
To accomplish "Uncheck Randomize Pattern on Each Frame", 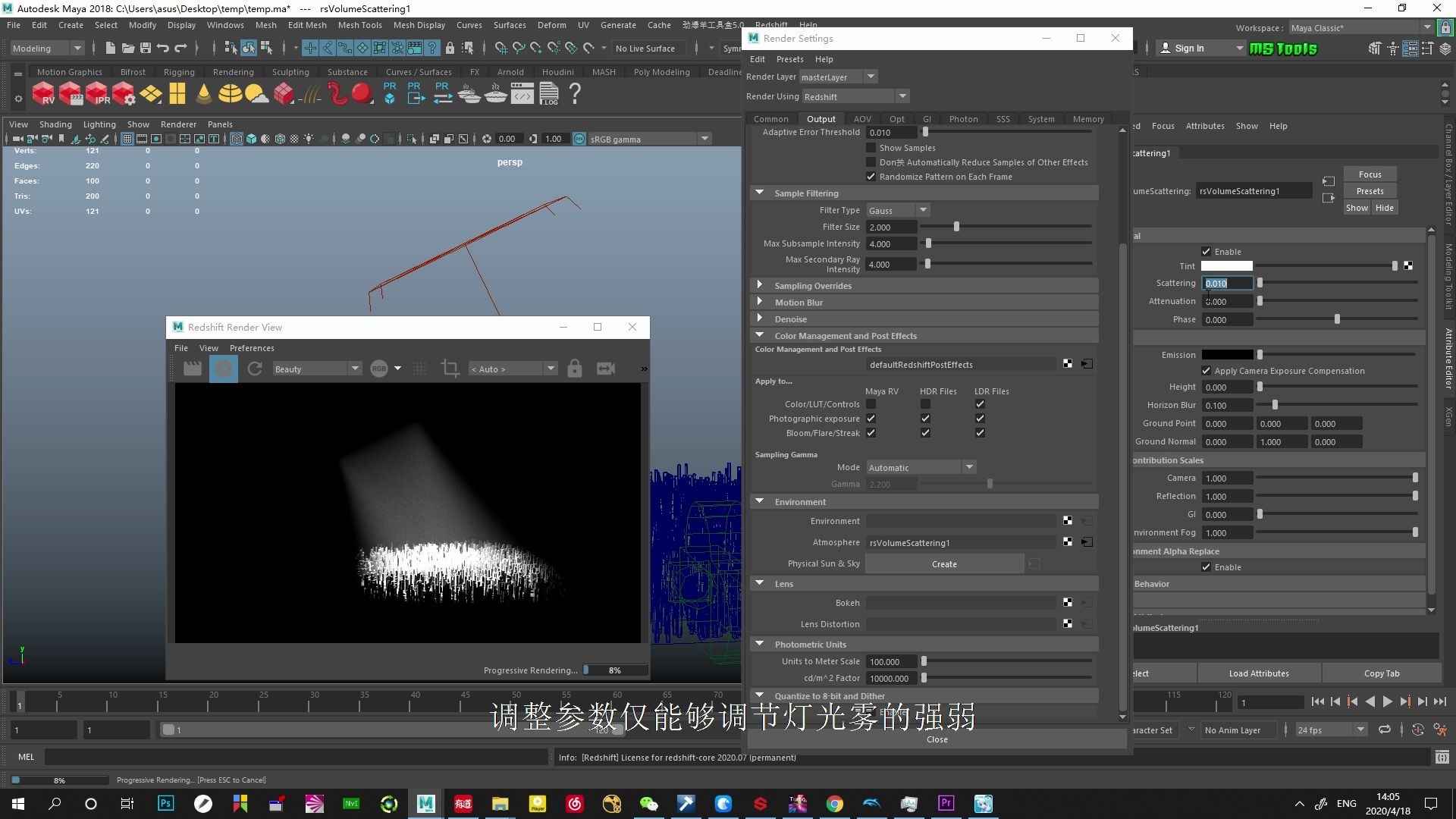I will [871, 177].
